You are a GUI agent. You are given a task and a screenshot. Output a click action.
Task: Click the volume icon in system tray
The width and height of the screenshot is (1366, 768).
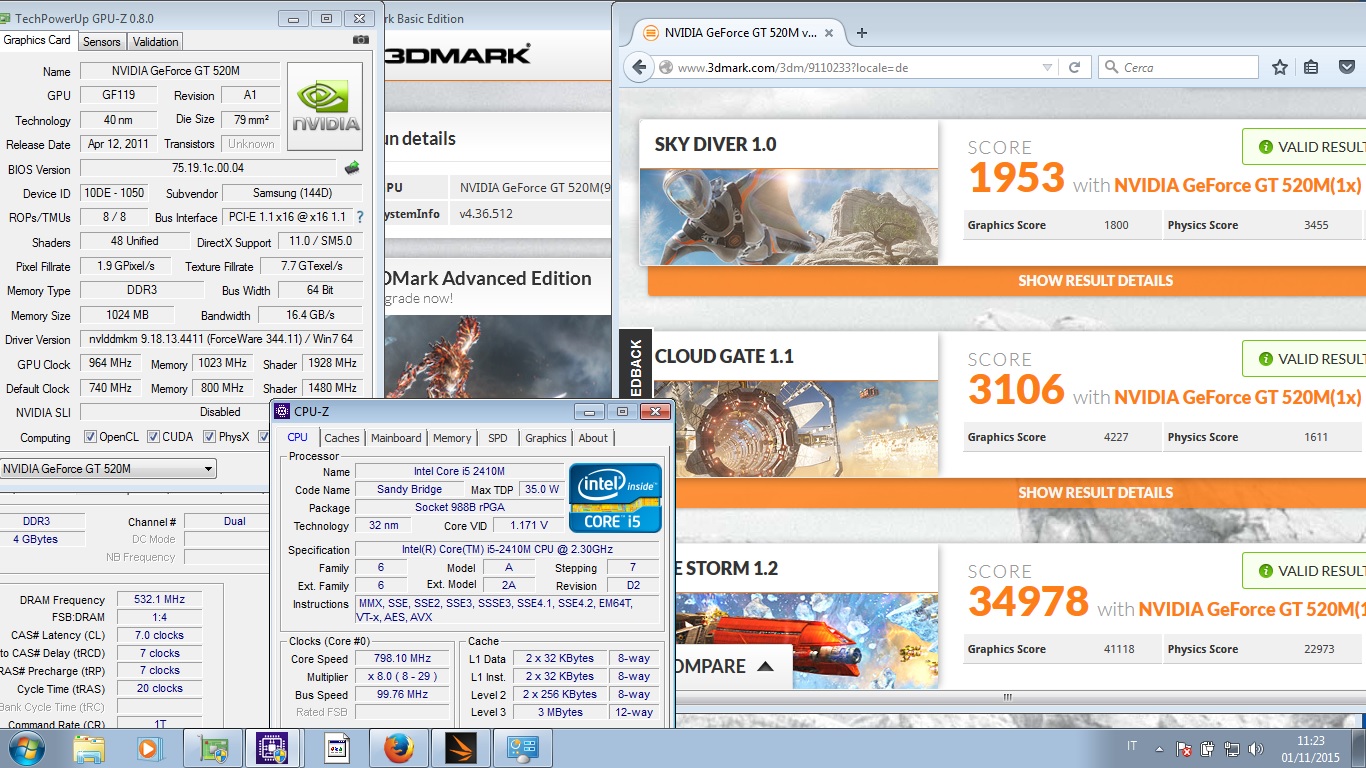click(x=1254, y=748)
